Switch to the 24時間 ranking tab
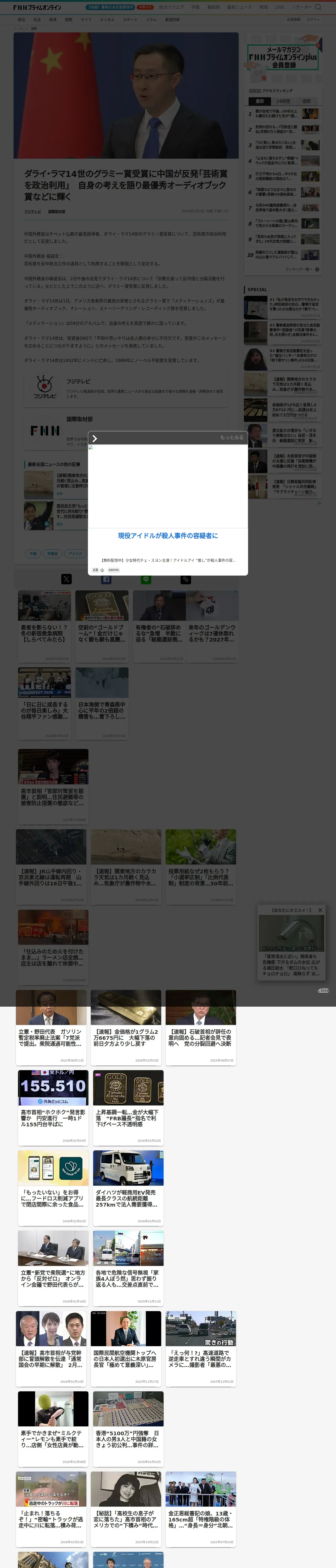Screen dimensions: 336x1568 pos(283,101)
